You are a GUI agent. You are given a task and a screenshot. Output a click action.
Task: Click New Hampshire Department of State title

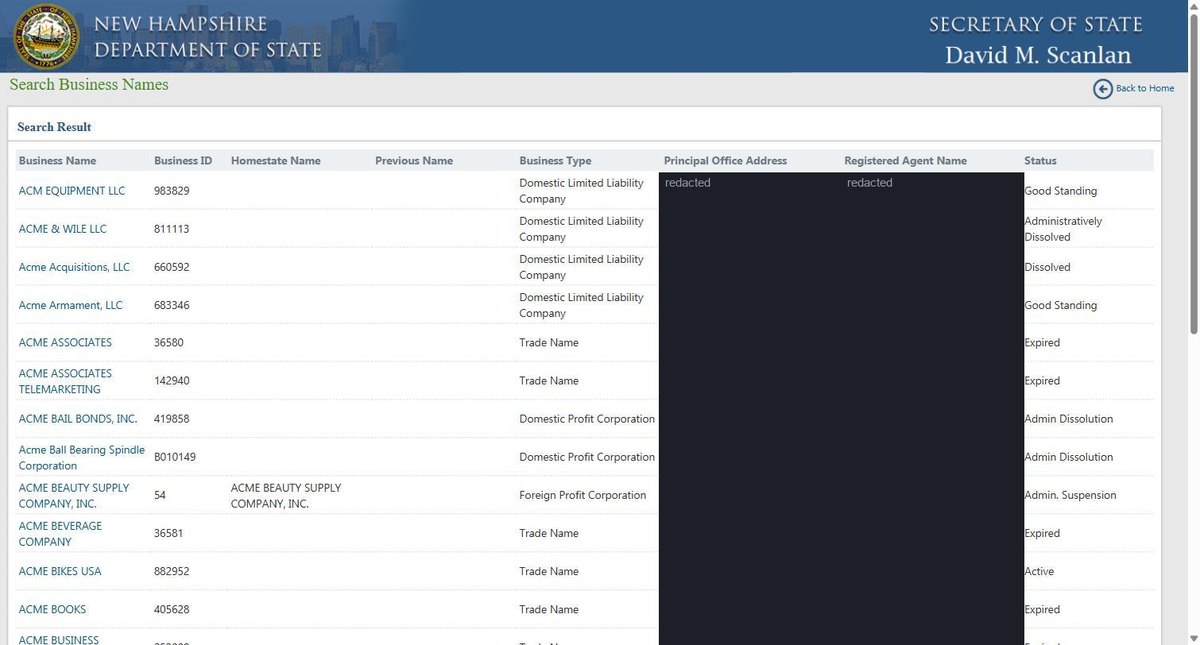coord(208,36)
